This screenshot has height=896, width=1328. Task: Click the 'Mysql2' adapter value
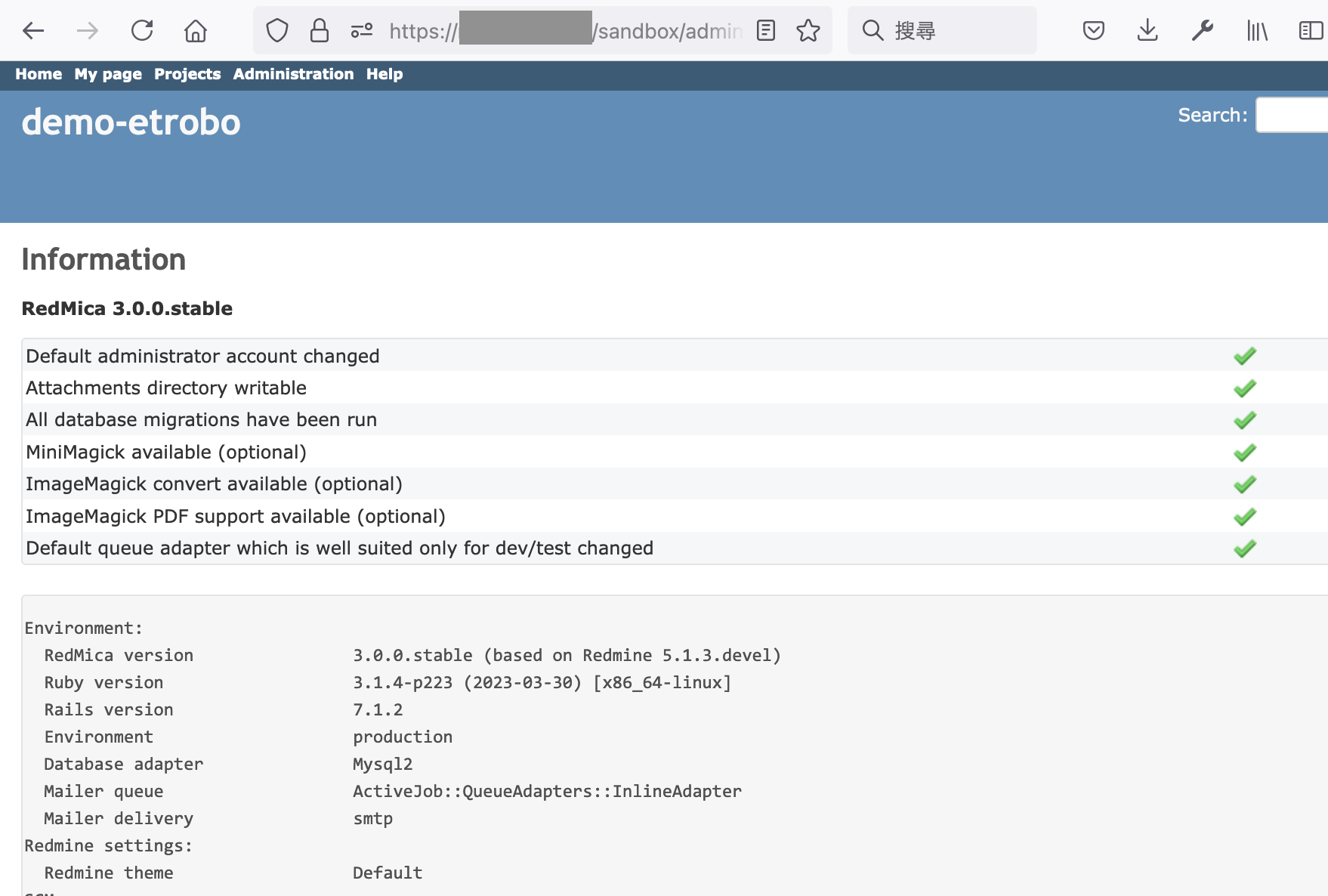(383, 764)
